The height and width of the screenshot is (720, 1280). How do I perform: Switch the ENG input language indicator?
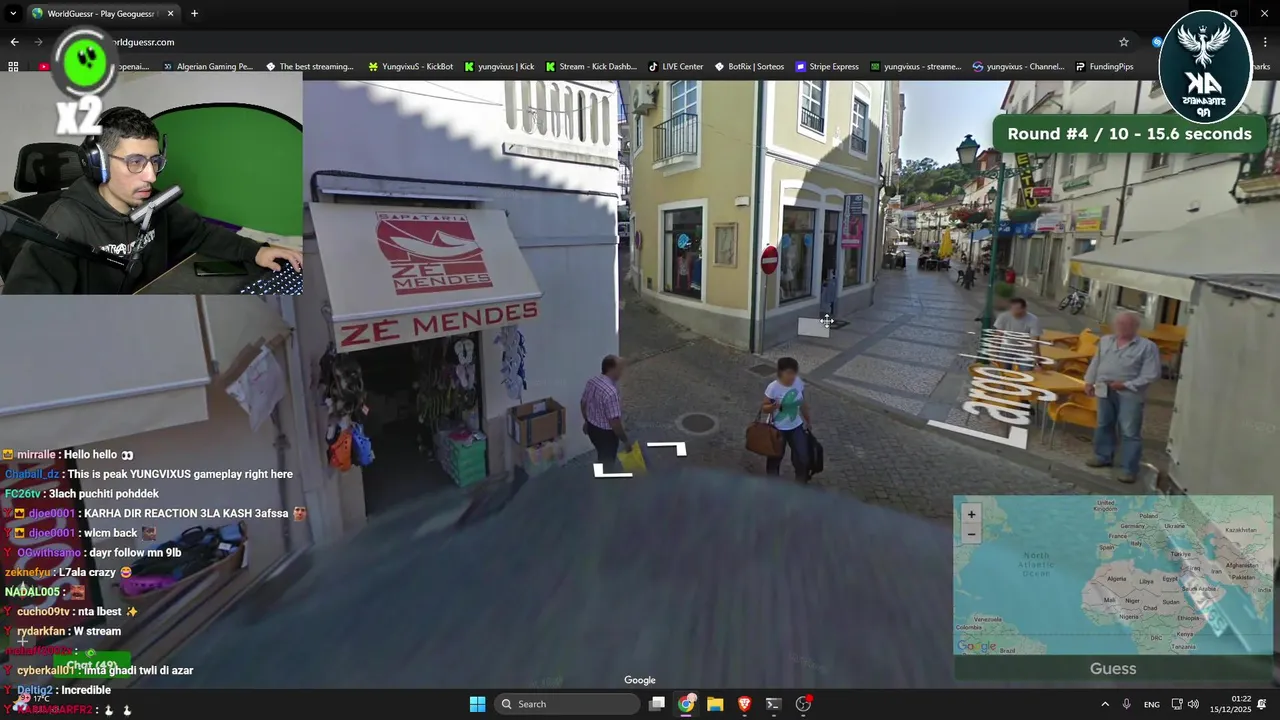pyautogui.click(x=1152, y=704)
